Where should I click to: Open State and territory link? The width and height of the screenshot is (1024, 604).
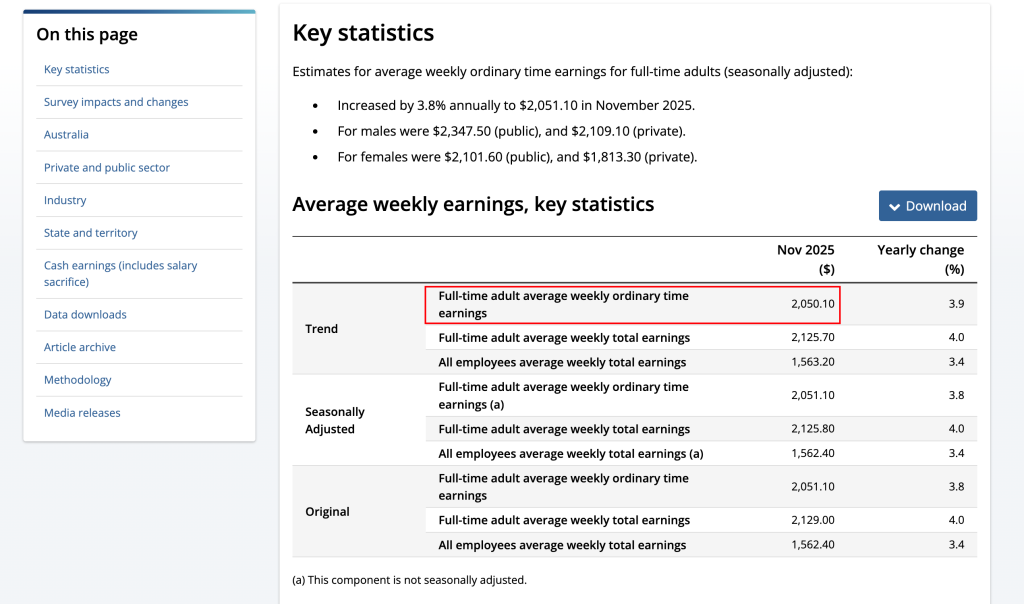(91, 233)
